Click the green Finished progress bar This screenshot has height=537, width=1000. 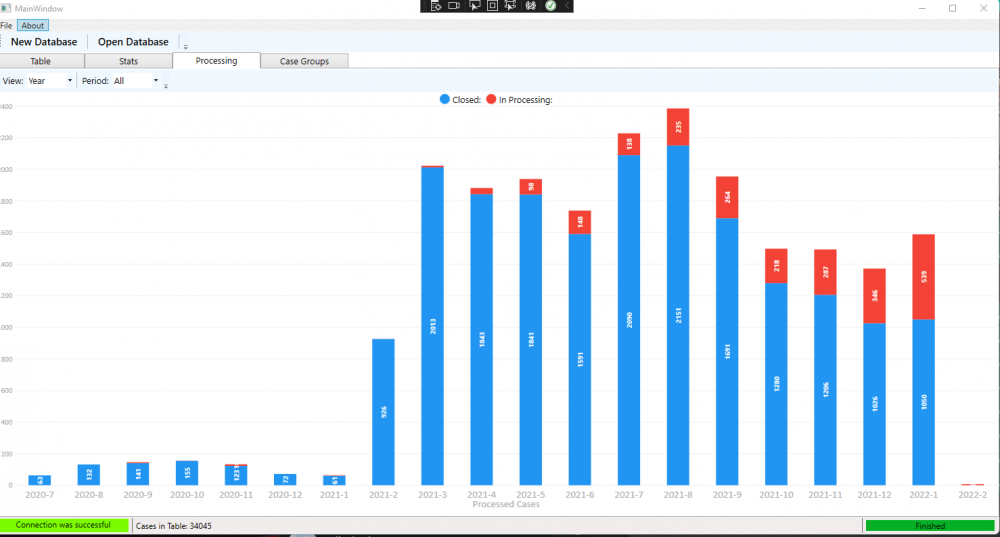point(929,526)
